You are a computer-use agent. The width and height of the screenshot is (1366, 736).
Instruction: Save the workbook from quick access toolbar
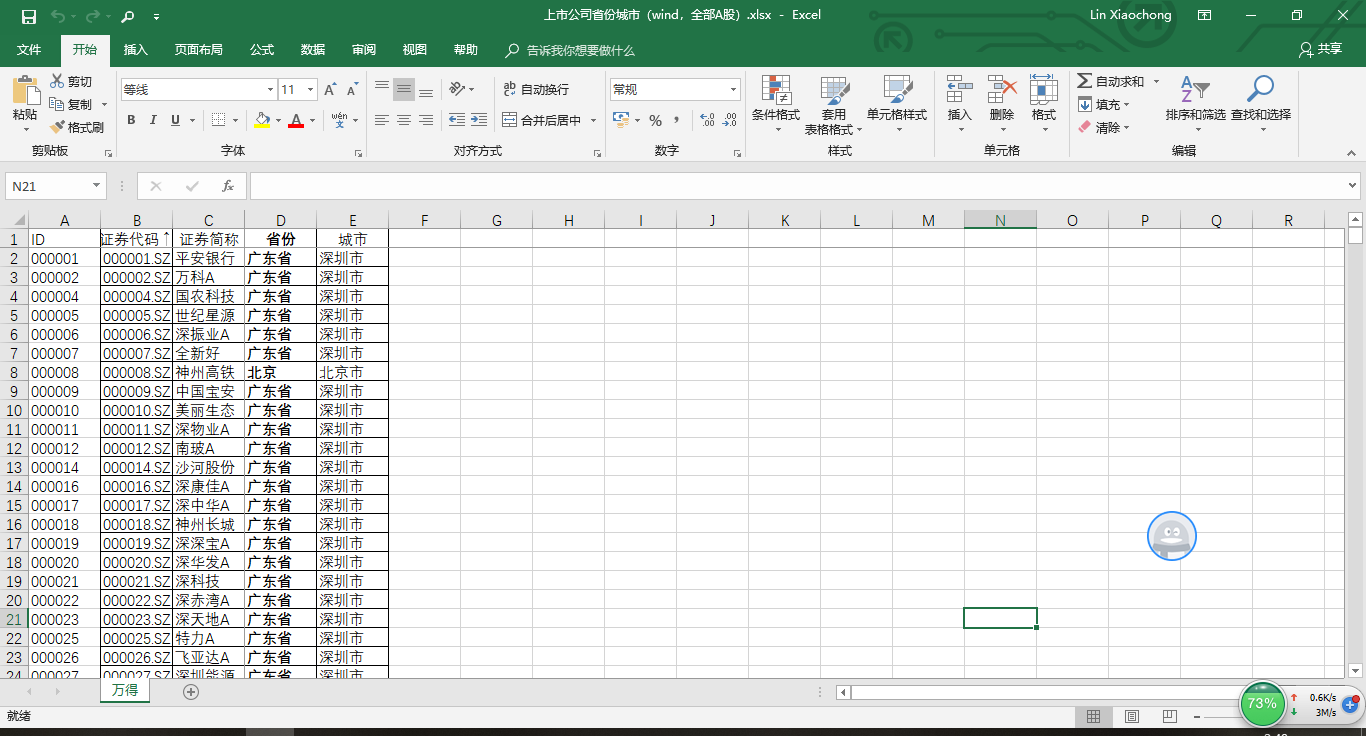click(x=28, y=16)
